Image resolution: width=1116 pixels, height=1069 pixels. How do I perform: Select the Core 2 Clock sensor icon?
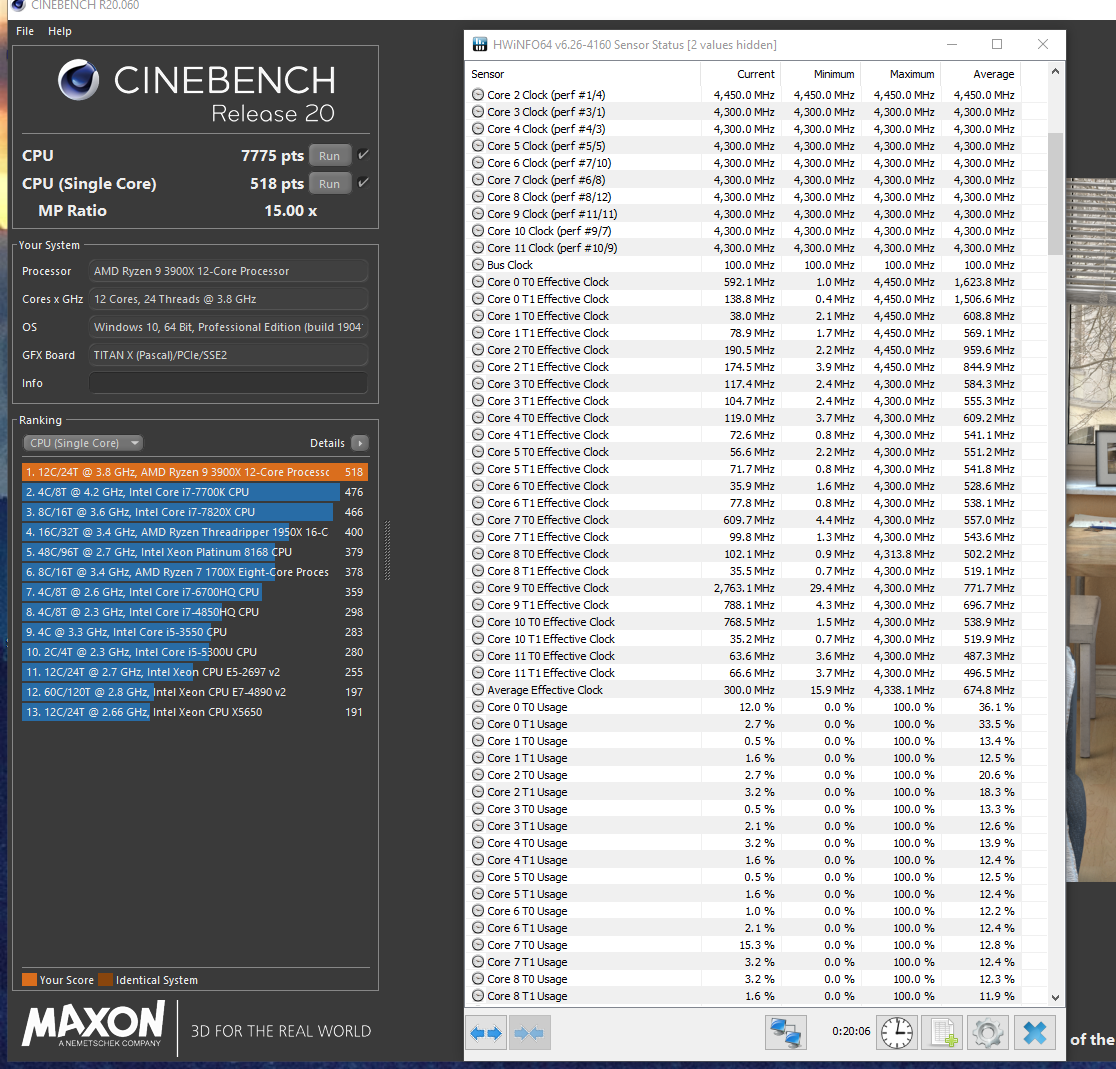pos(478,95)
